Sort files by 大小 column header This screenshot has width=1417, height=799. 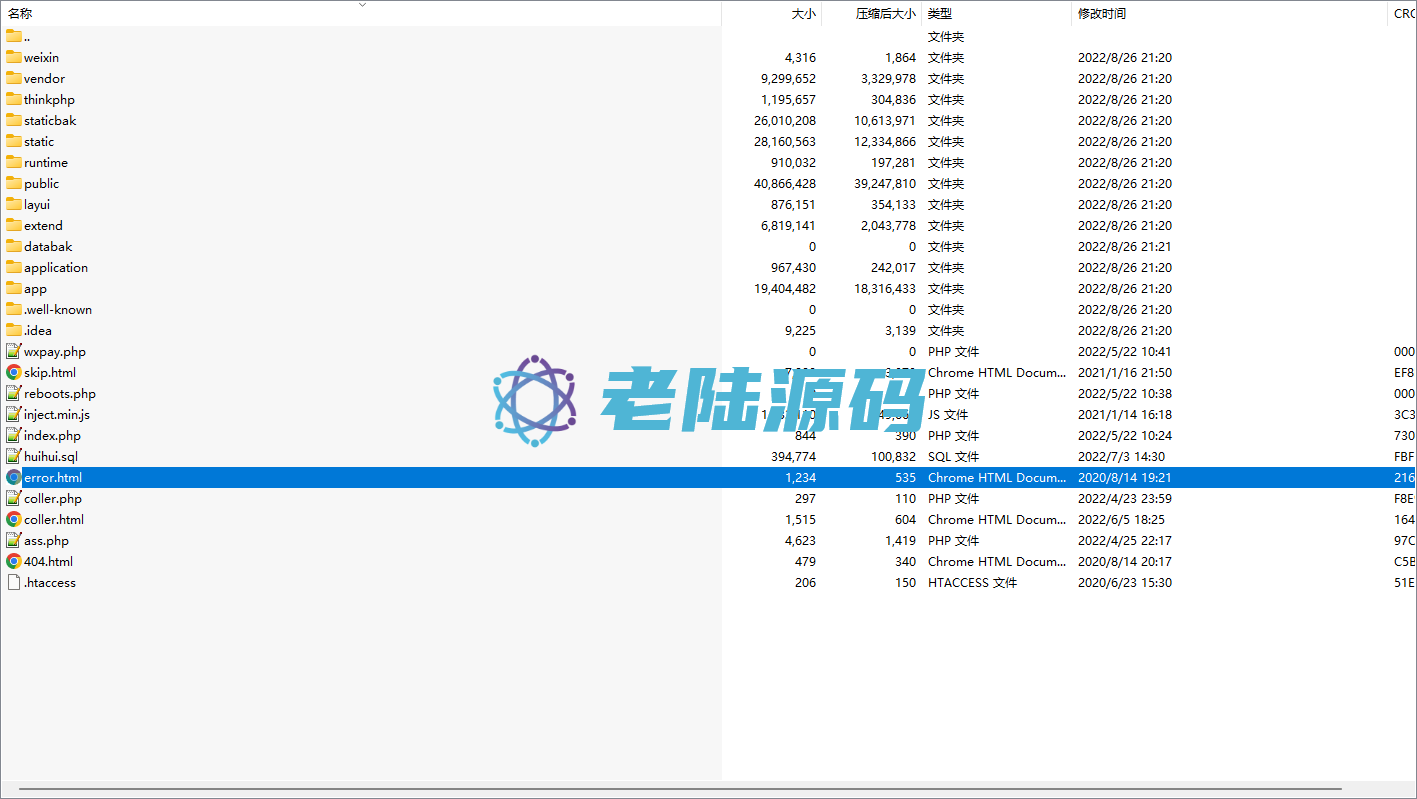point(803,14)
